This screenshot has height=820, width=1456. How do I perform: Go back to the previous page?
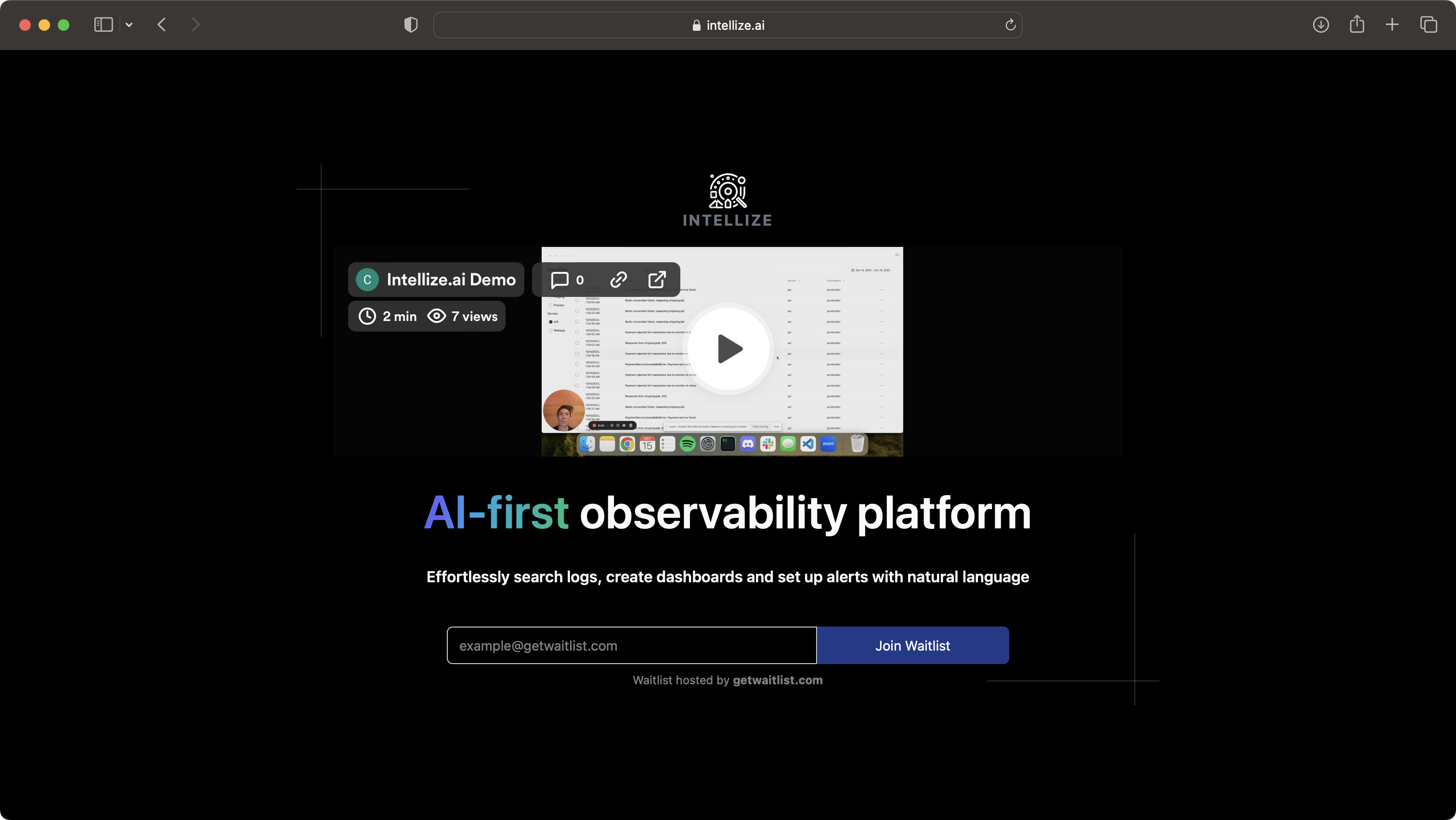point(162,25)
